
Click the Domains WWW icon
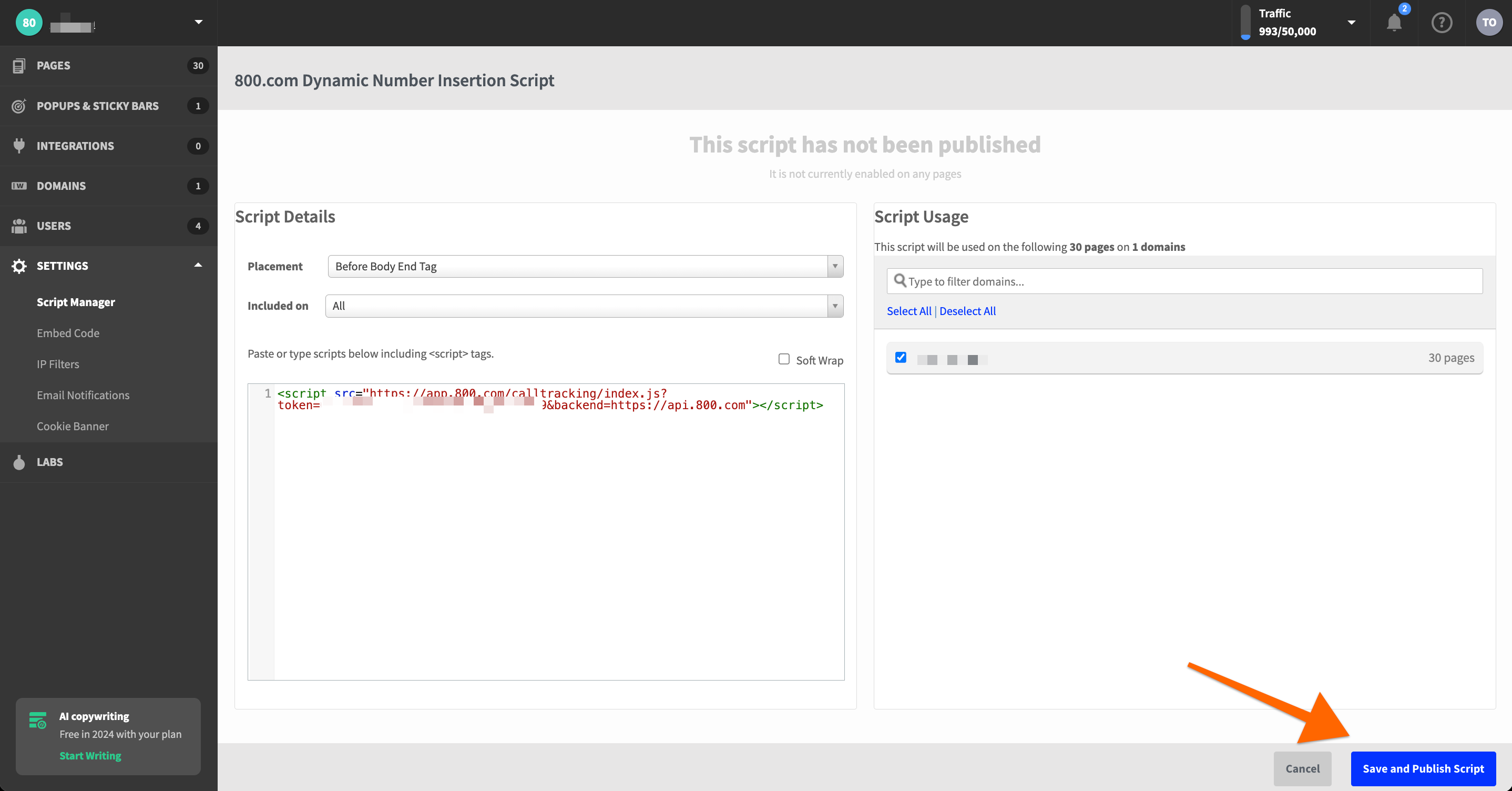tap(19, 186)
